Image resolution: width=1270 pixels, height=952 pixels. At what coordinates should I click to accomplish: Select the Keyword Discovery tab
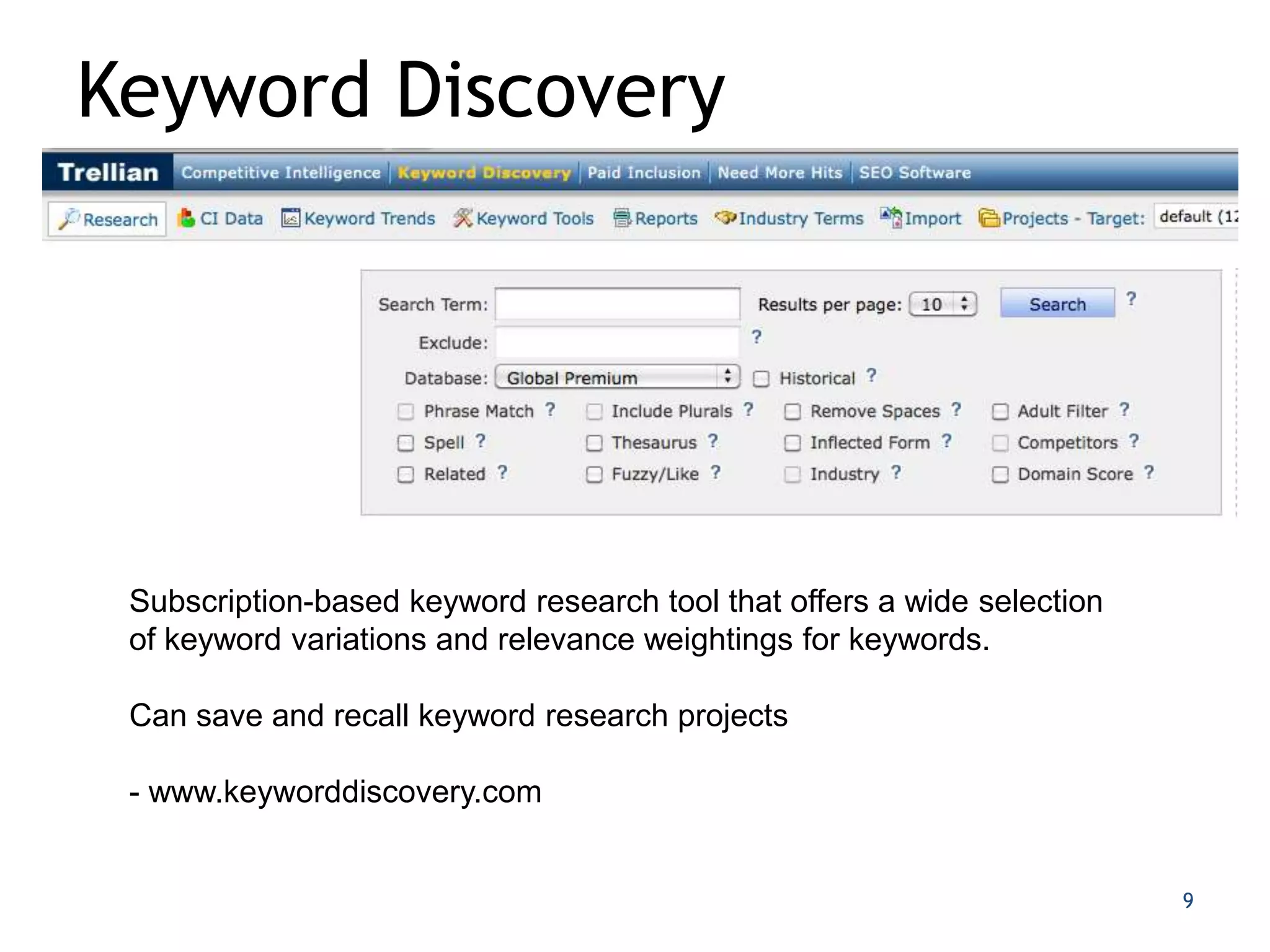[x=484, y=172]
